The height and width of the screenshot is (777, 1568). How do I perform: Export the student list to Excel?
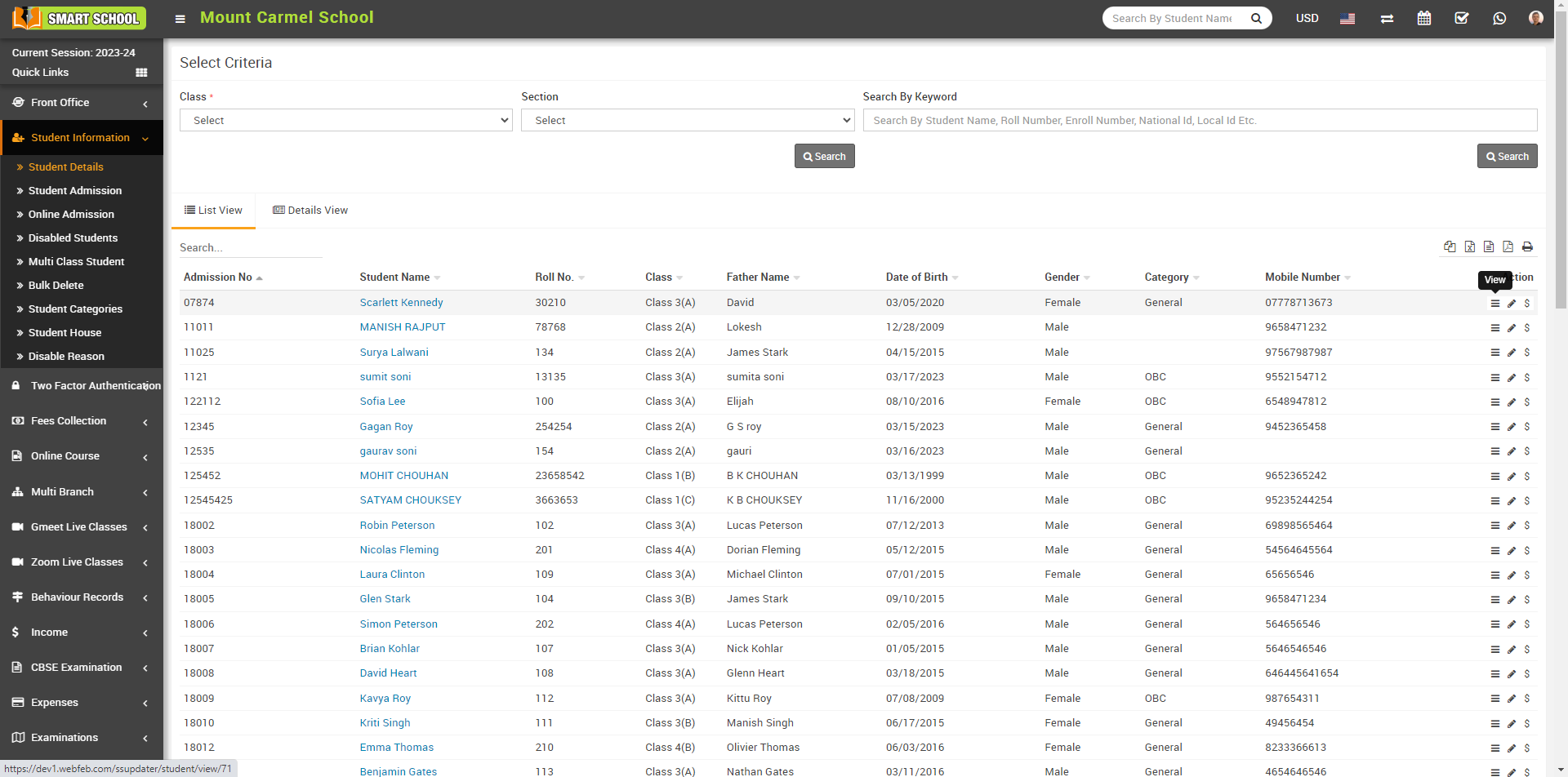click(x=1469, y=246)
